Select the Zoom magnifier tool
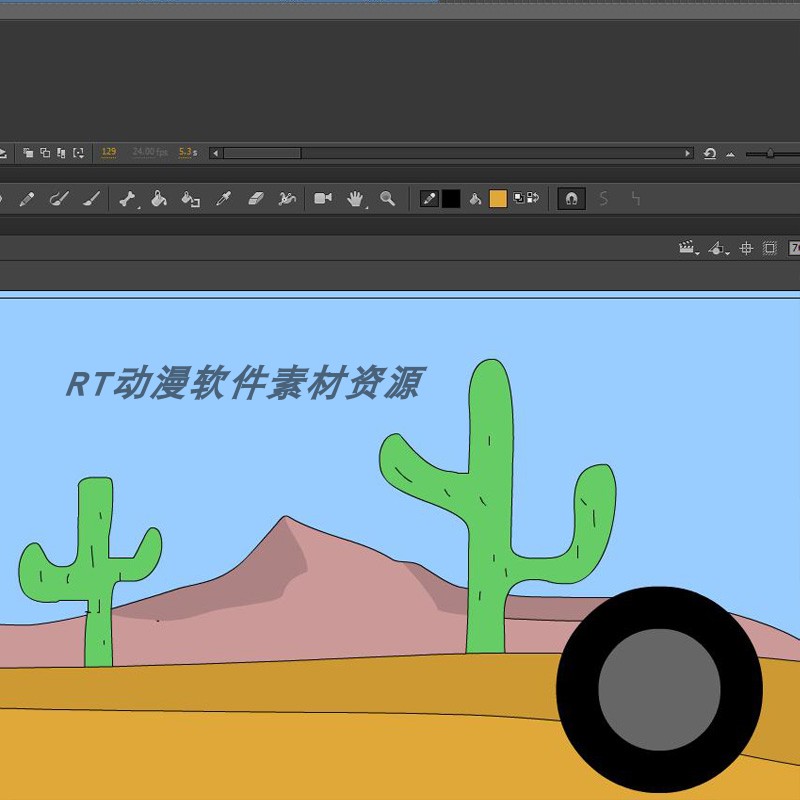 pyautogui.click(x=387, y=198)
